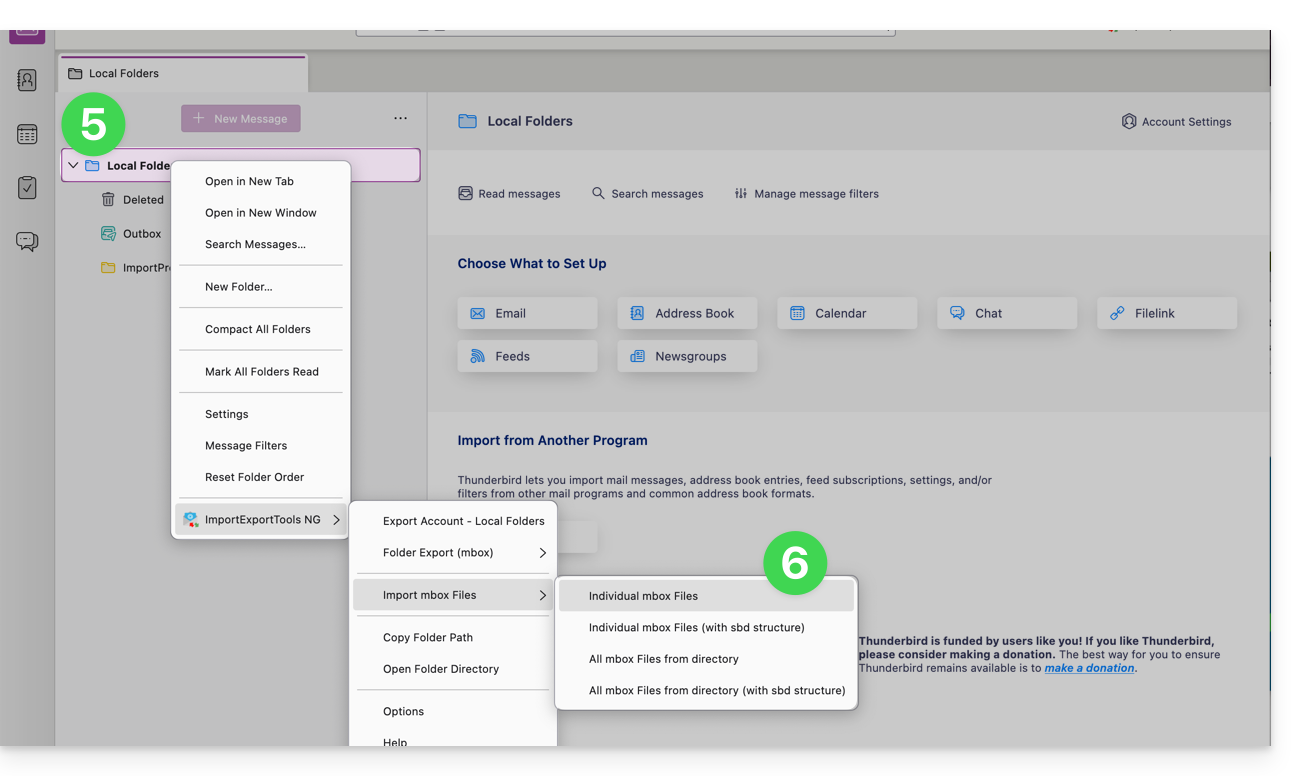Viewport: 1301px width, 776px height.
Task: Select Individual mbox Files menu entry
Action: 643,596
